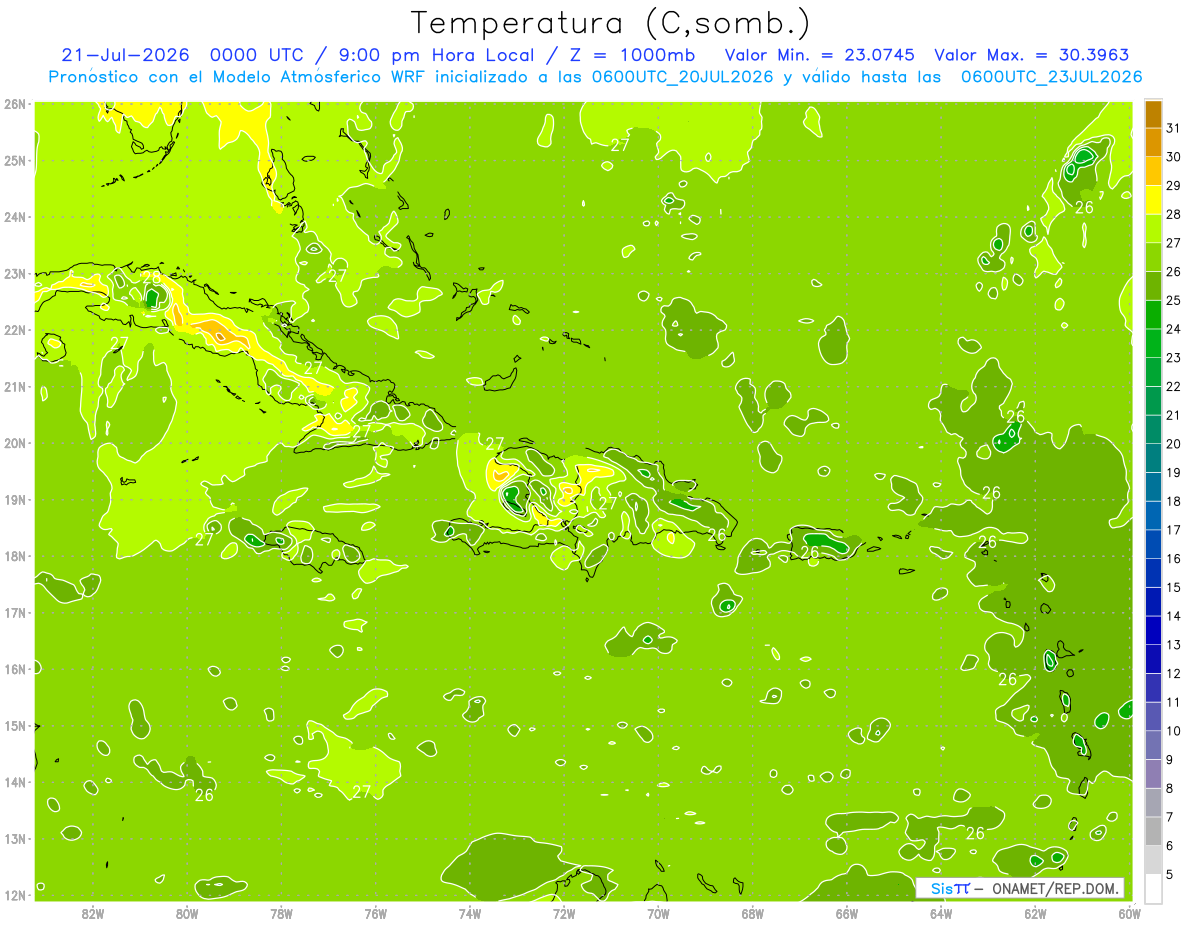Click the 62W longitude label
Image resolution: width=1200 pixels, height=927 pixels.
1035,913
